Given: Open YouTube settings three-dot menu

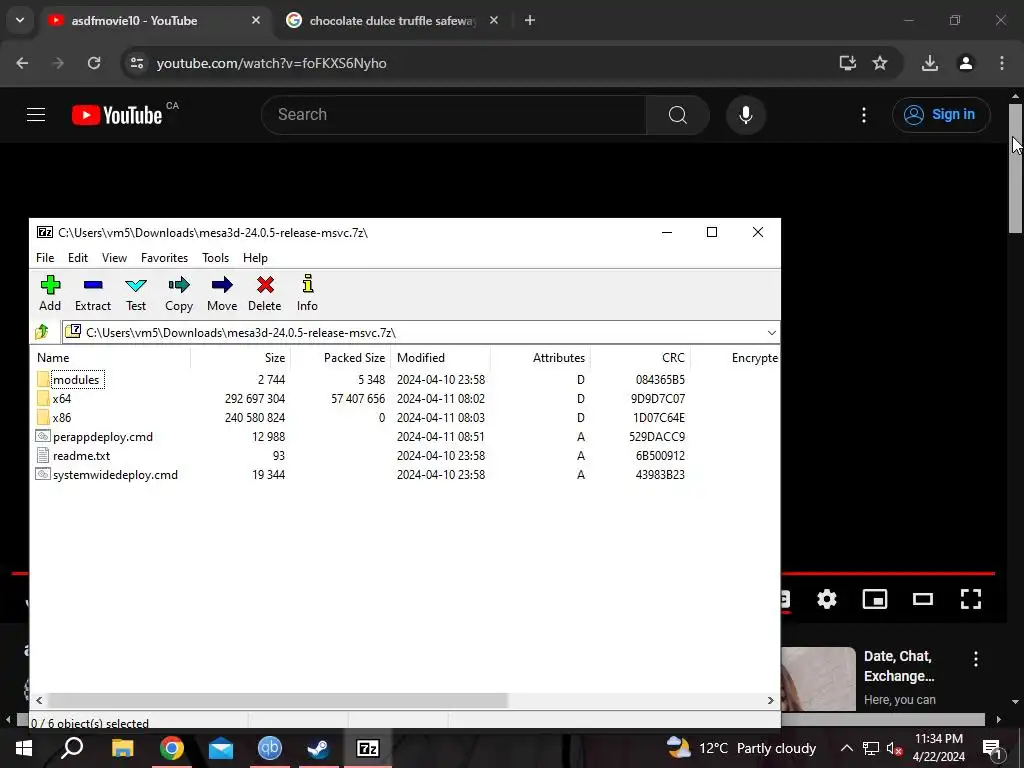Looking at the screenshot, I should coord(864,115).
